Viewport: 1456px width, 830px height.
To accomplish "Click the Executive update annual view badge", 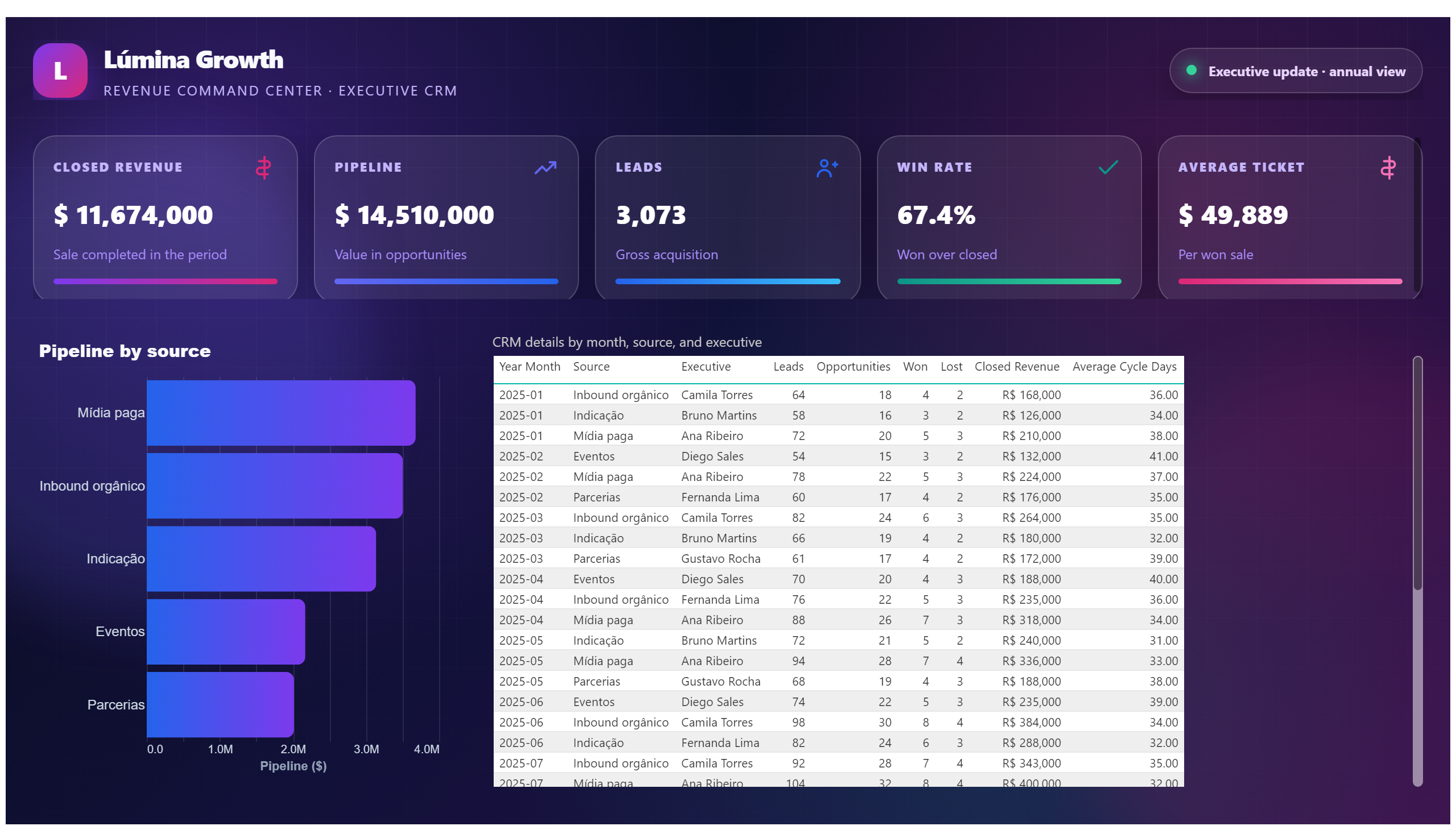I will pos(1294,70).
